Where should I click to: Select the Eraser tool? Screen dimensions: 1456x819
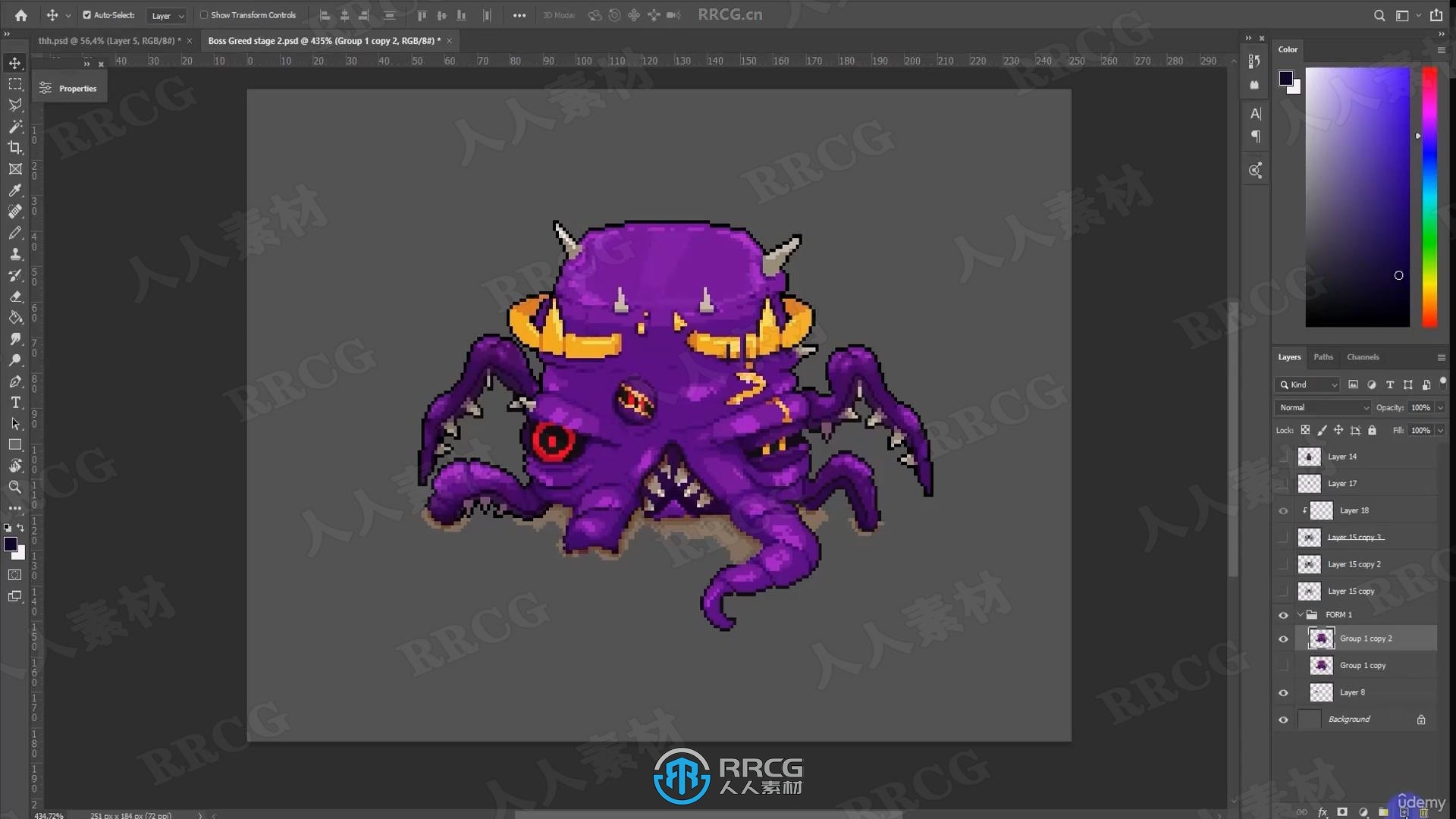(x=15, y=297)
